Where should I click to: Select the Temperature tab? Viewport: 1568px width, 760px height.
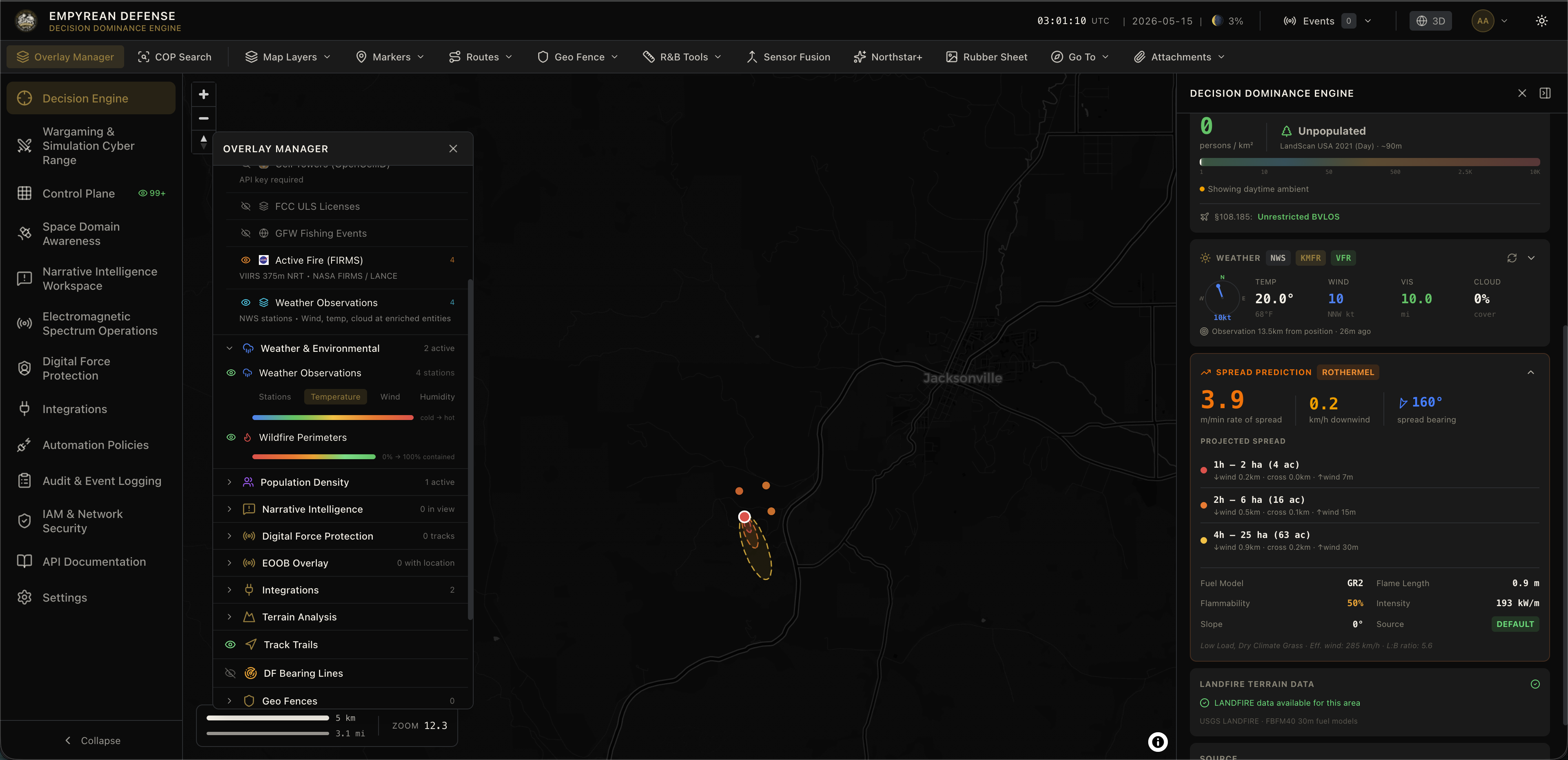pyautogui.click(x=335, y=397)
